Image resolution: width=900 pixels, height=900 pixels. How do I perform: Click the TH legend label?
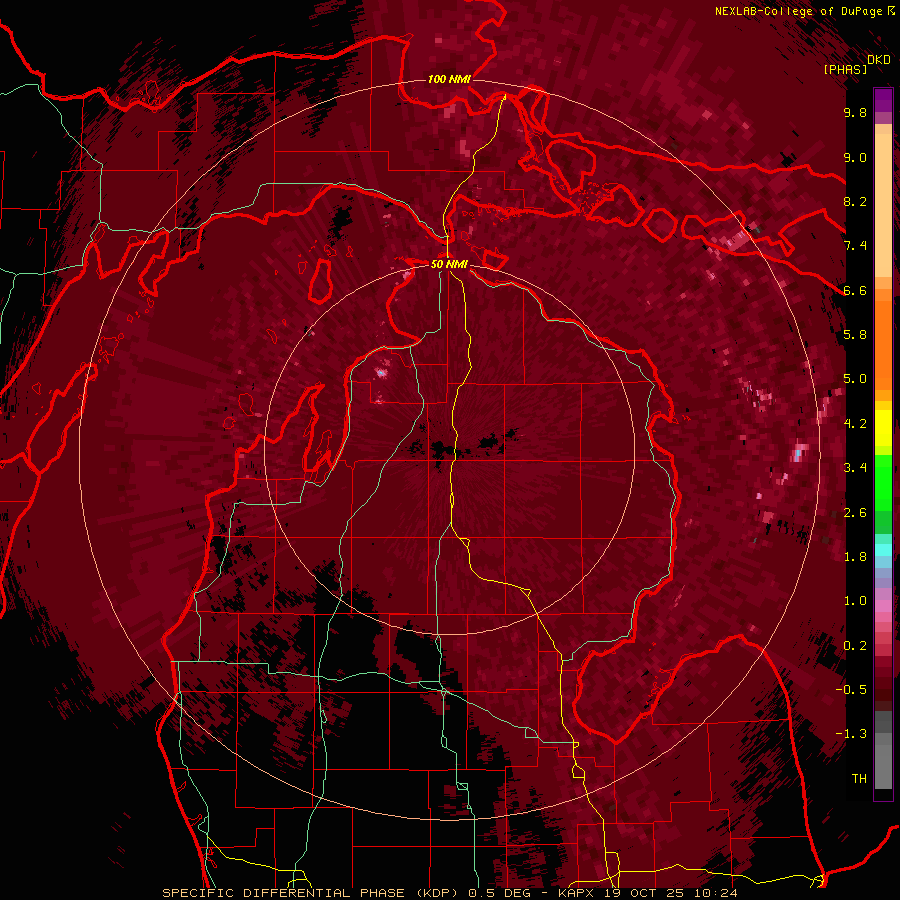[x=859, y=779]
